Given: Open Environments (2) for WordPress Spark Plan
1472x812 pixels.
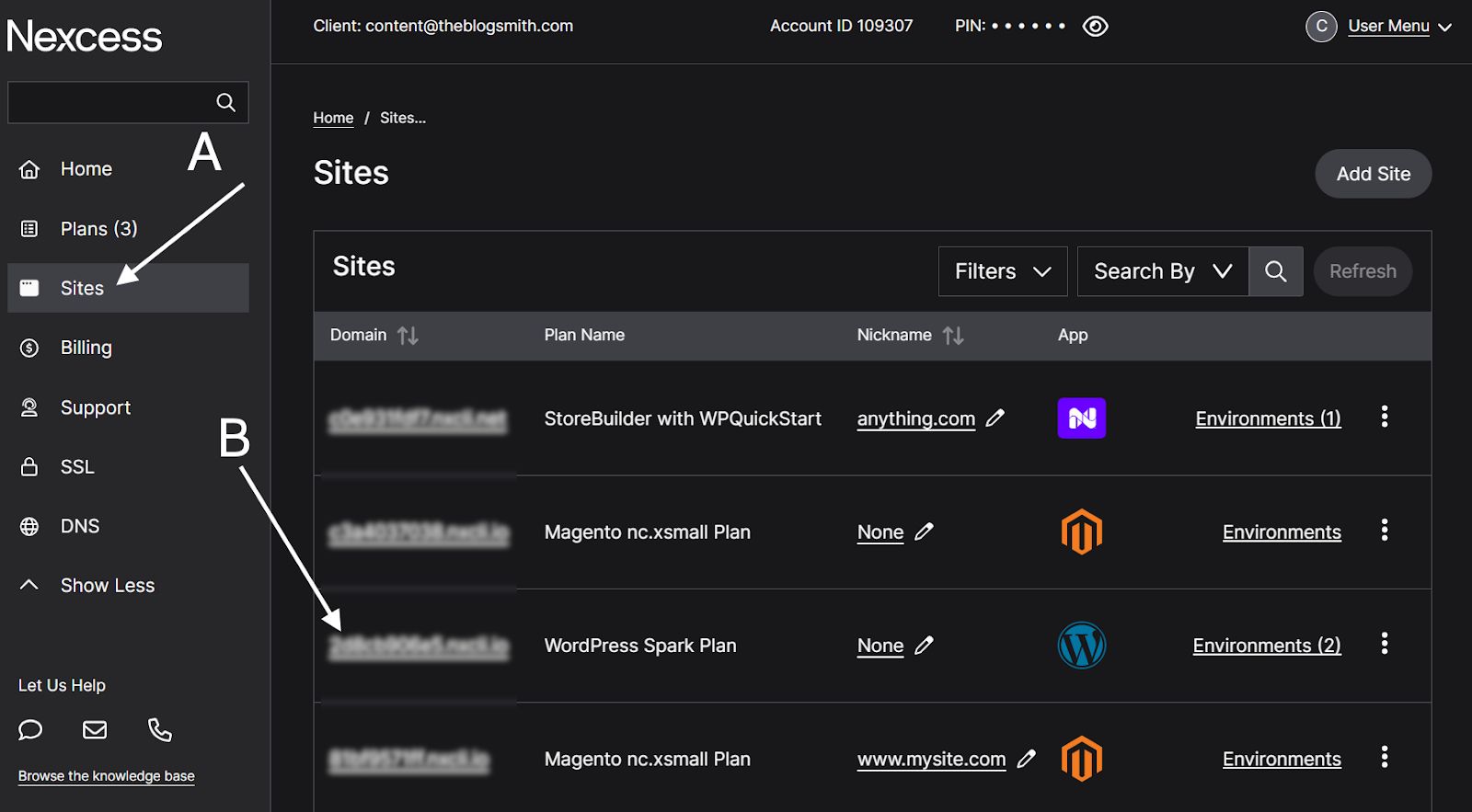Looking at the screenshot, I should tap(1267, 646).
